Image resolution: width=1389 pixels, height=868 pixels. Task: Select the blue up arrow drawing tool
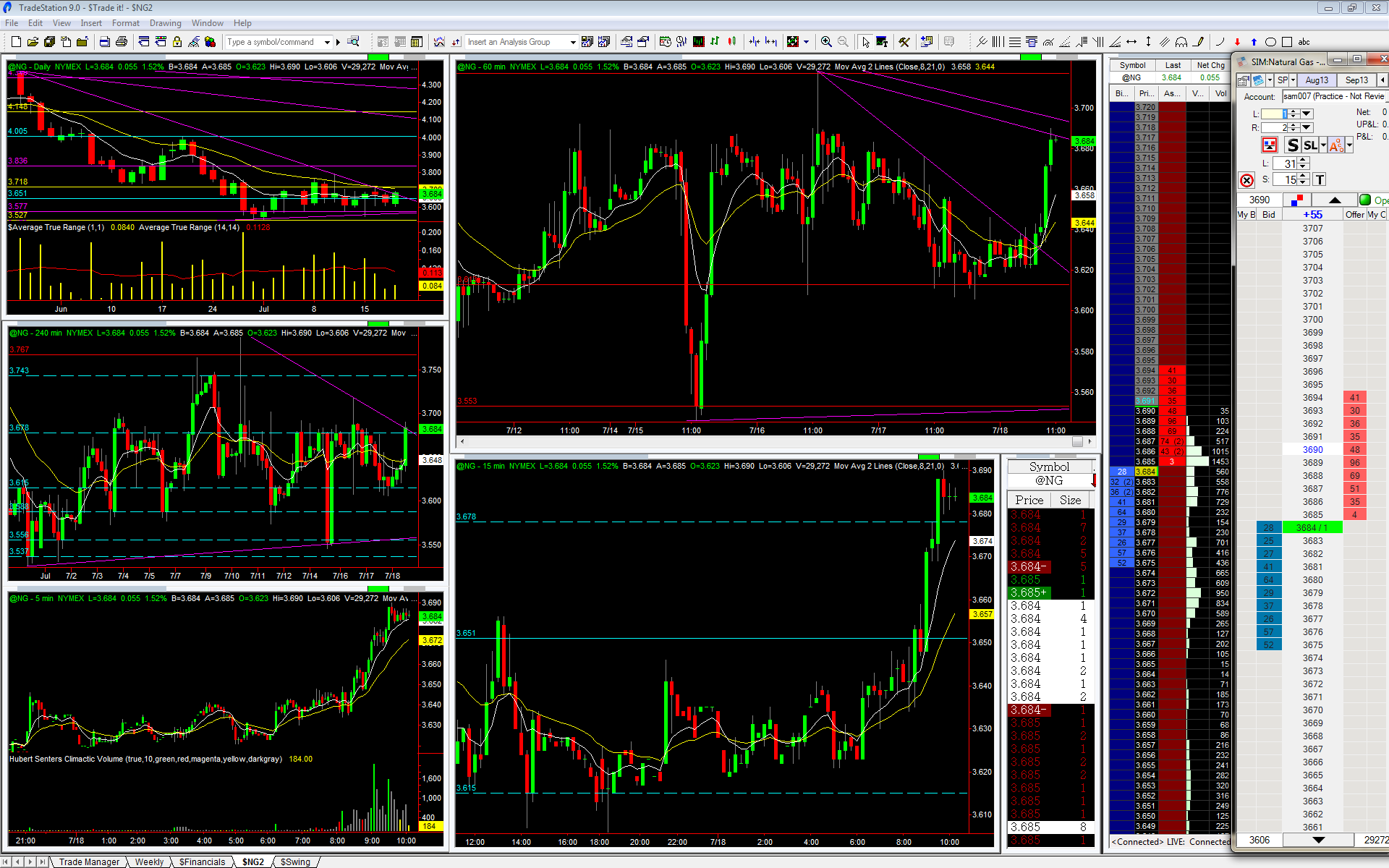coord(1254,42)
